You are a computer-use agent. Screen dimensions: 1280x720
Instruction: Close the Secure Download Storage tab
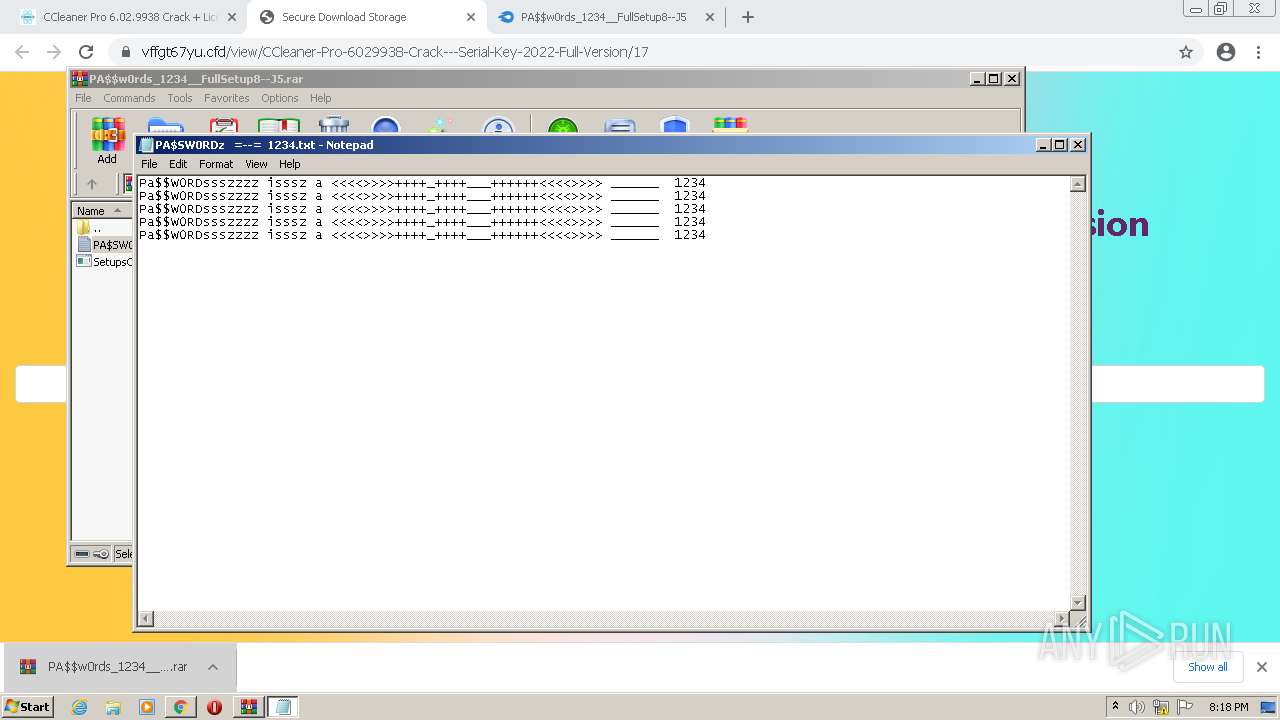pyautogui.click(x=471, y=17)
